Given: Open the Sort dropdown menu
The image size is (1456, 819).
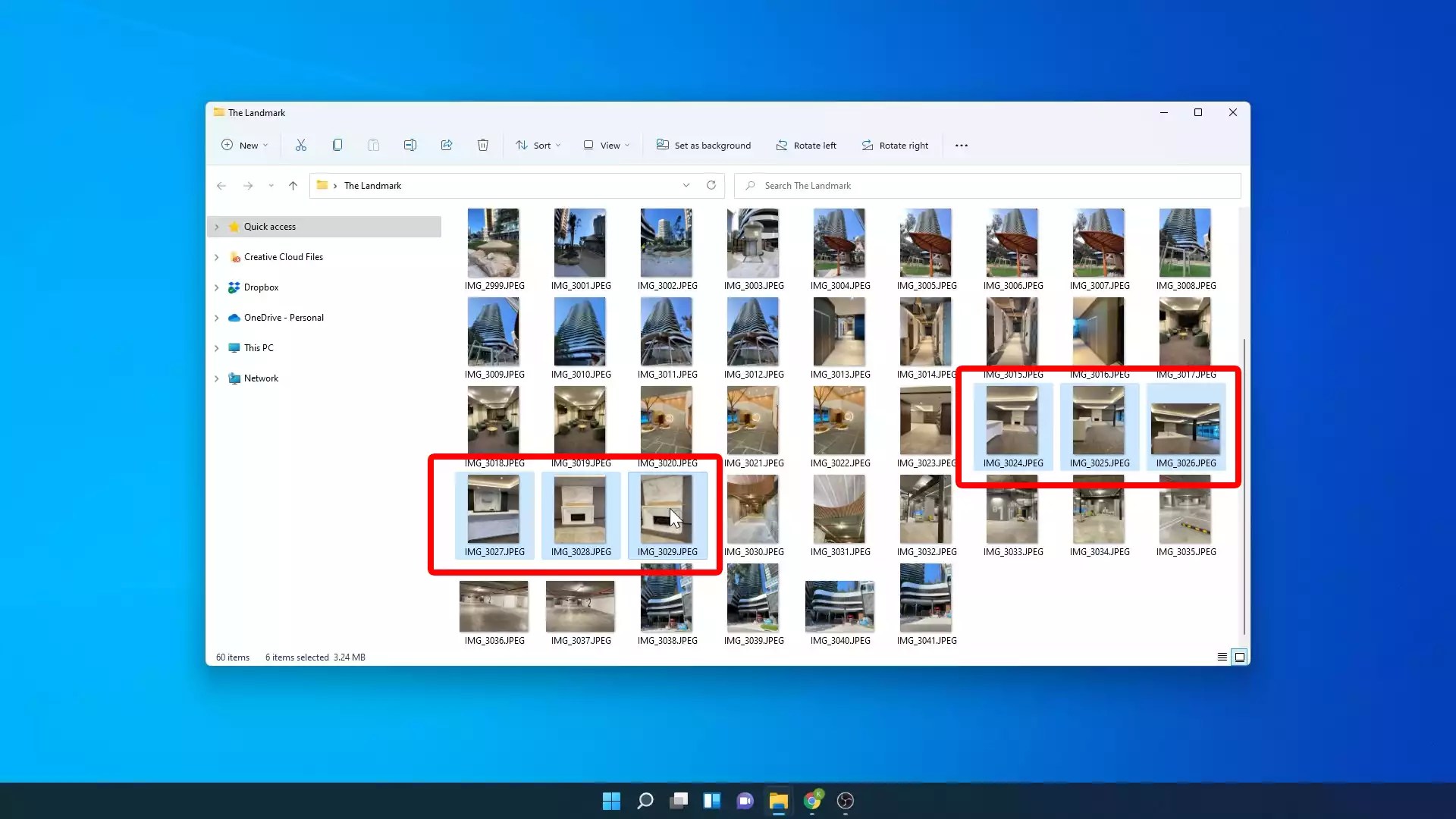Looking at the screenshot, I should [538, 145].
